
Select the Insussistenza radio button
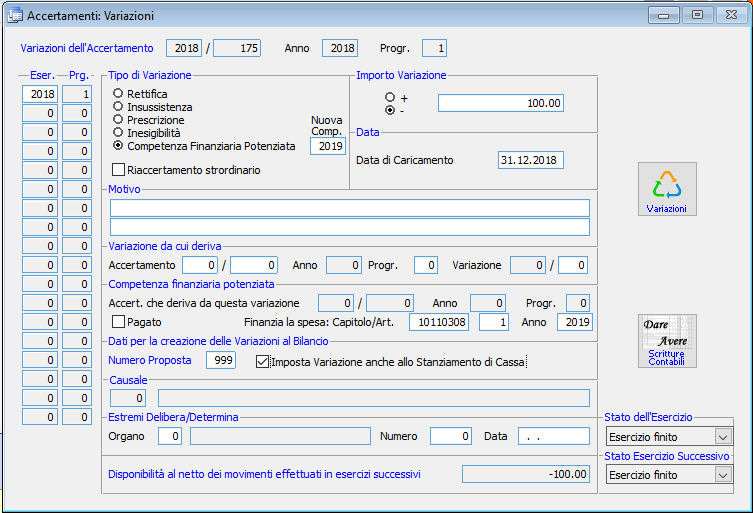pyautogui.click(x=118, y=106)
